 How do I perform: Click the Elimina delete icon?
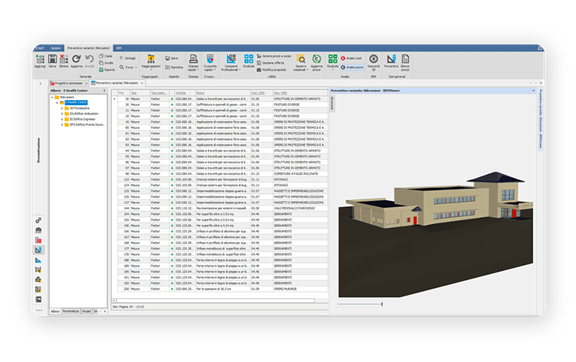(64, 60)
